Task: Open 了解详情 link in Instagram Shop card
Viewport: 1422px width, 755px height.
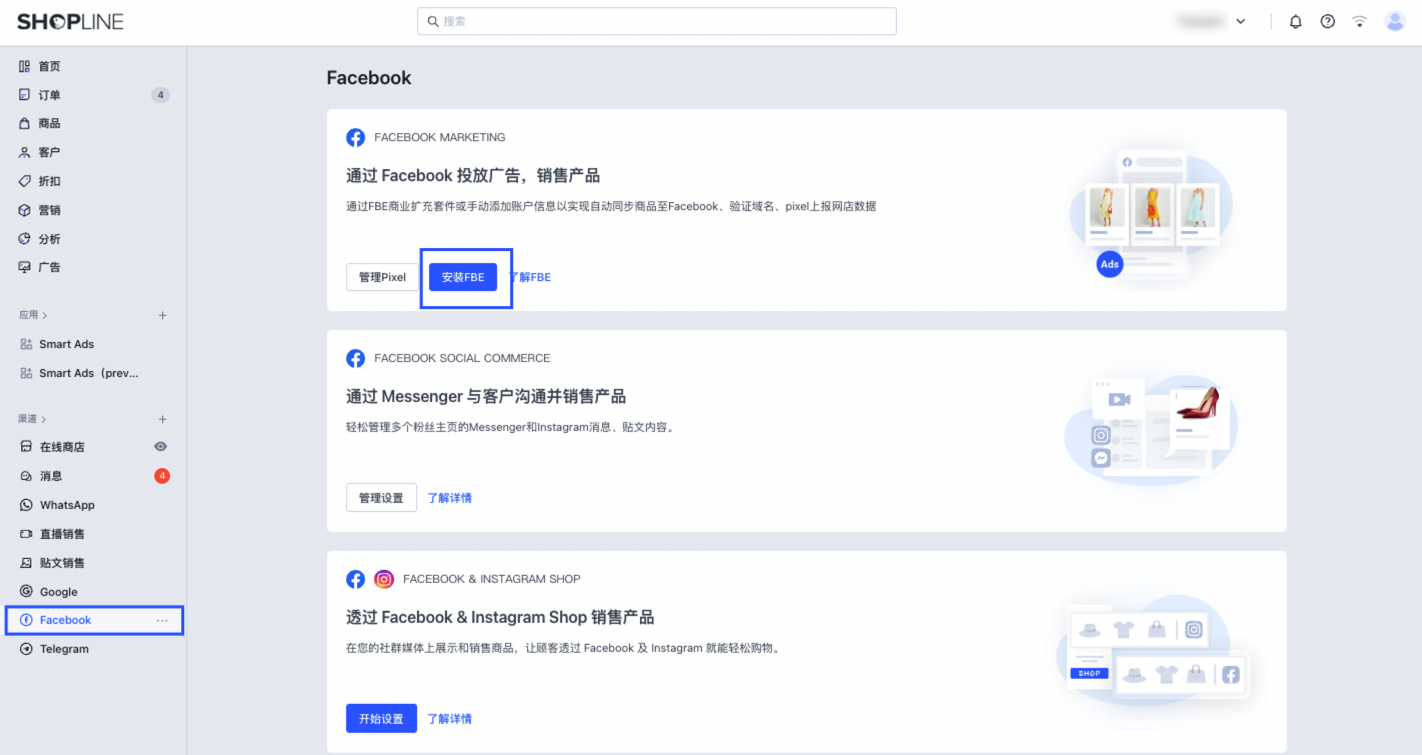Action: pos(450,719)
